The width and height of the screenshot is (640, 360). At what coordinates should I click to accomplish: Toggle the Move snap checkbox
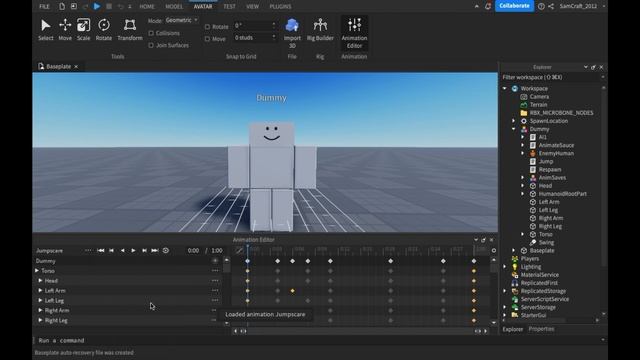click(207, 39)
